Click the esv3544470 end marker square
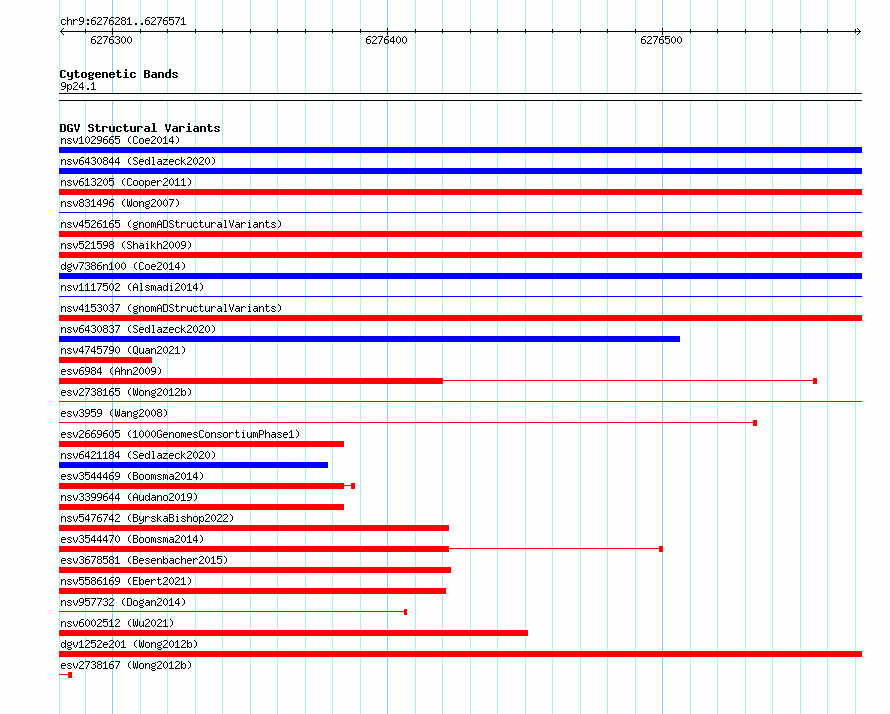The height and width of the screenshot is (714, 890). pyautogui.click(x=661, y=549)
